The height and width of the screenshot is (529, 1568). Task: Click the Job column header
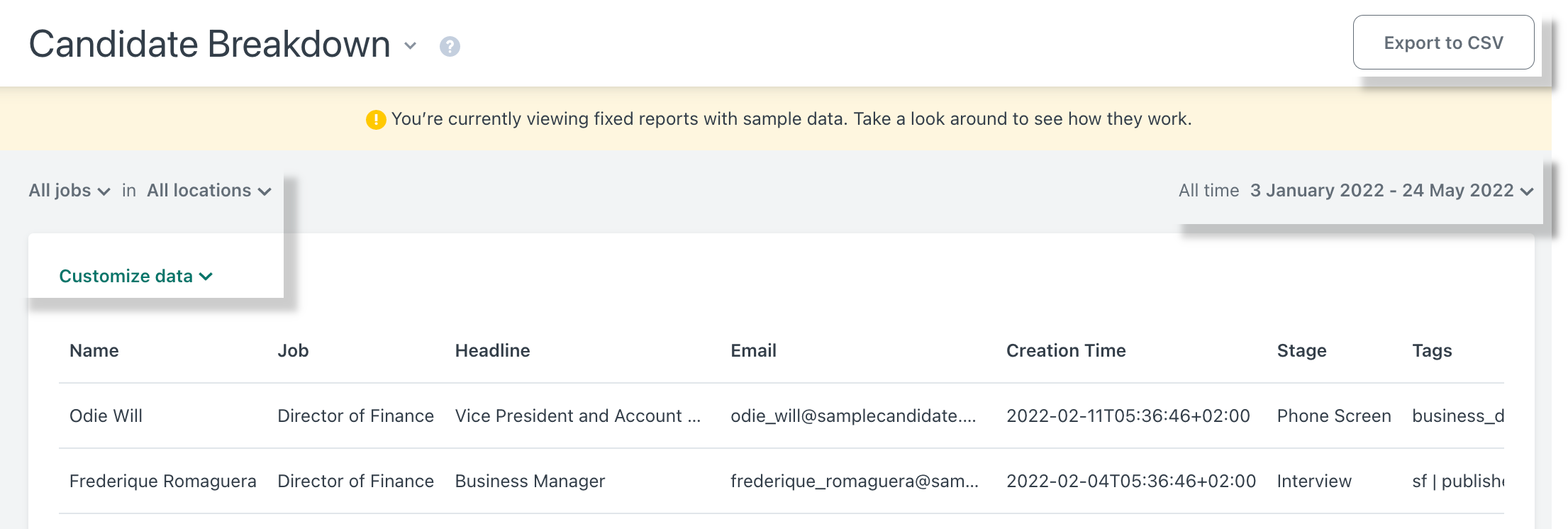point(293,350)
